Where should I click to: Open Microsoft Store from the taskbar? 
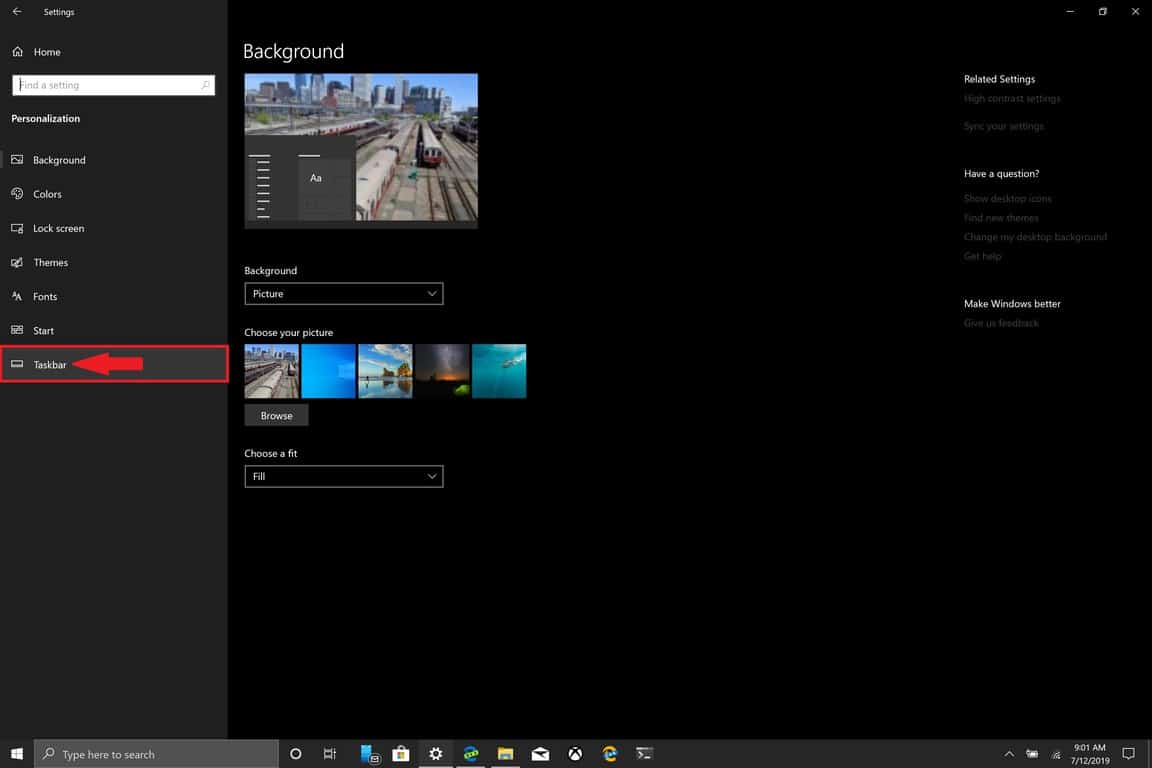[401, 754]
